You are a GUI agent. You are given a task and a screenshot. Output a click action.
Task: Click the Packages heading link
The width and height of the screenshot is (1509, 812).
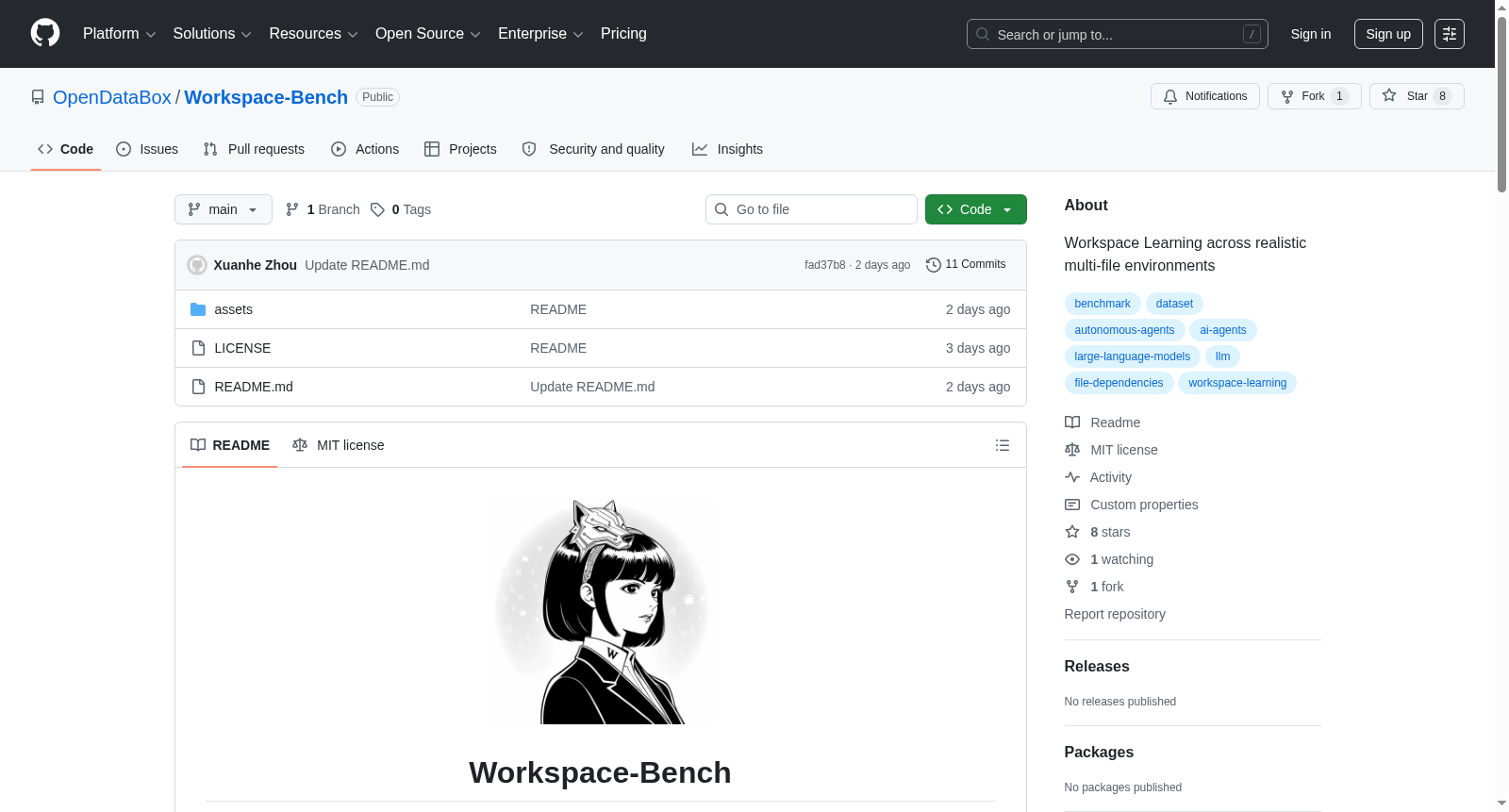tap(1099, 752)
